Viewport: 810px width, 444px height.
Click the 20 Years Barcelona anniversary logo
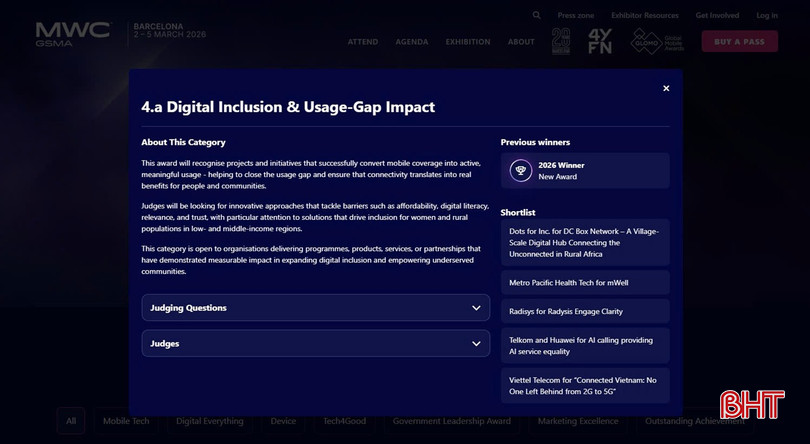click(x=561, y=41)
